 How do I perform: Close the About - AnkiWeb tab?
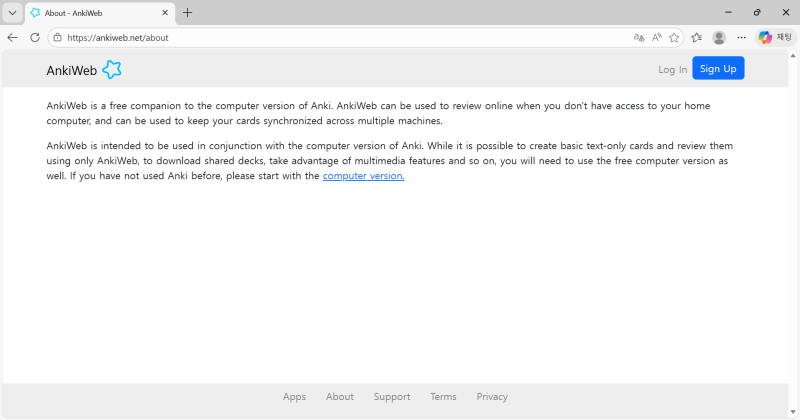pos(165,13)
